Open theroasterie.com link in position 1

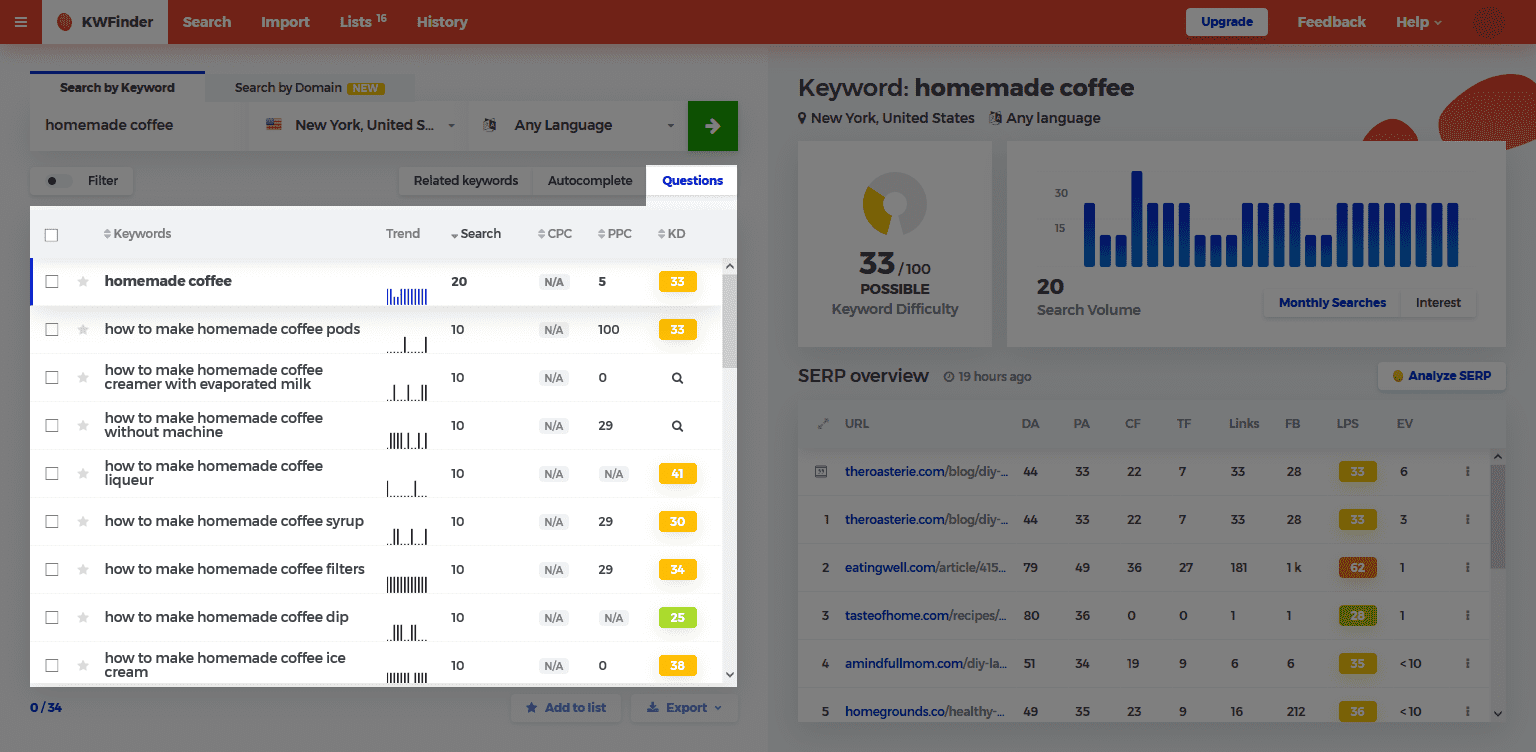[x=926, y=520]
